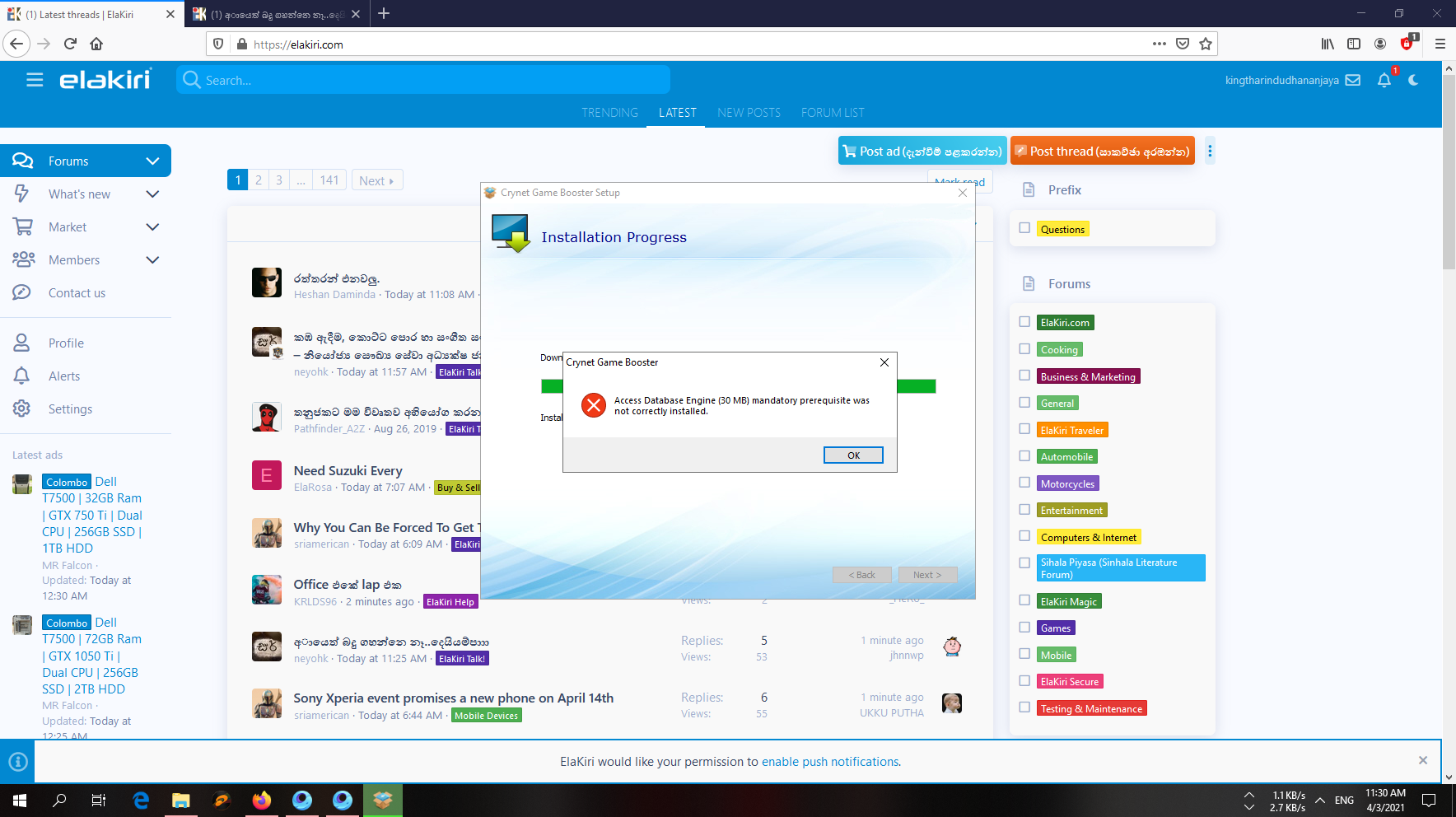
Task: Open the inbox envelope icon
Action: point(1353,80)
